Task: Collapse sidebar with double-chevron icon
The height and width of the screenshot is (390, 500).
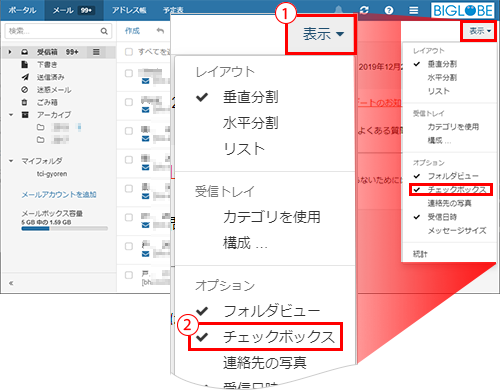Action: point(11,283)
